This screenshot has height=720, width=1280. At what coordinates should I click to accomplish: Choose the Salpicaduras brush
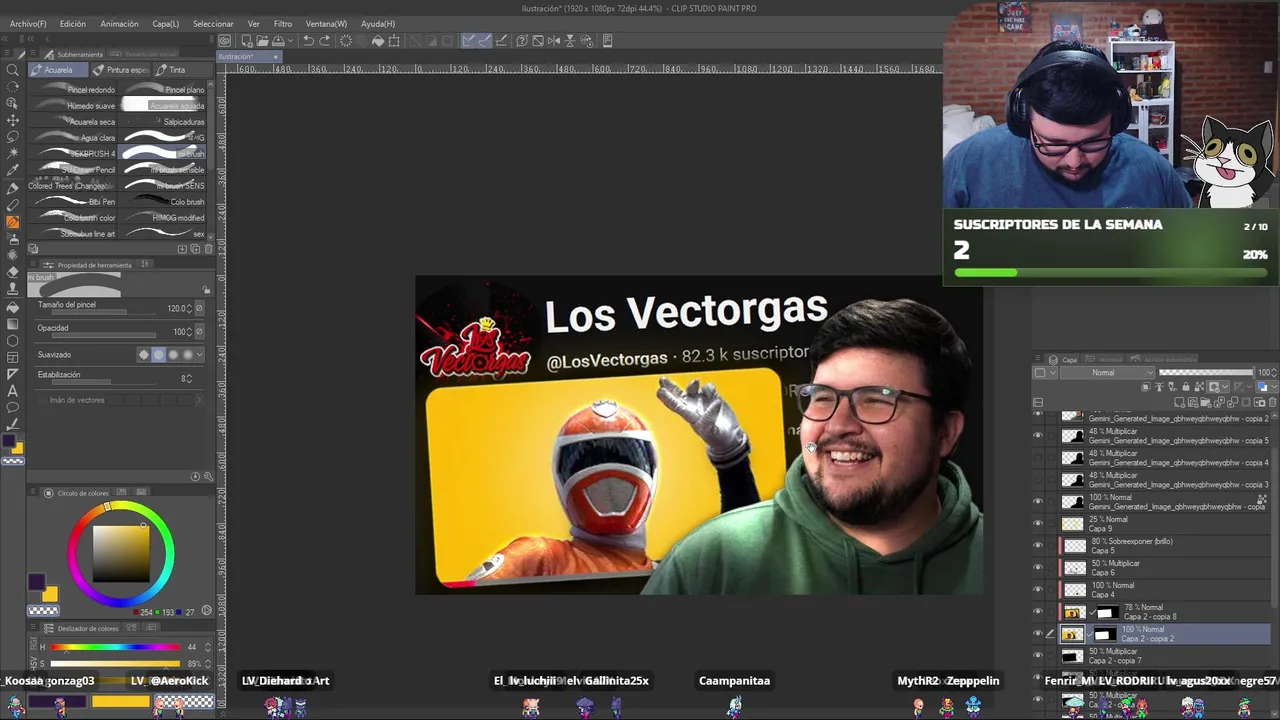pos(163,122)
